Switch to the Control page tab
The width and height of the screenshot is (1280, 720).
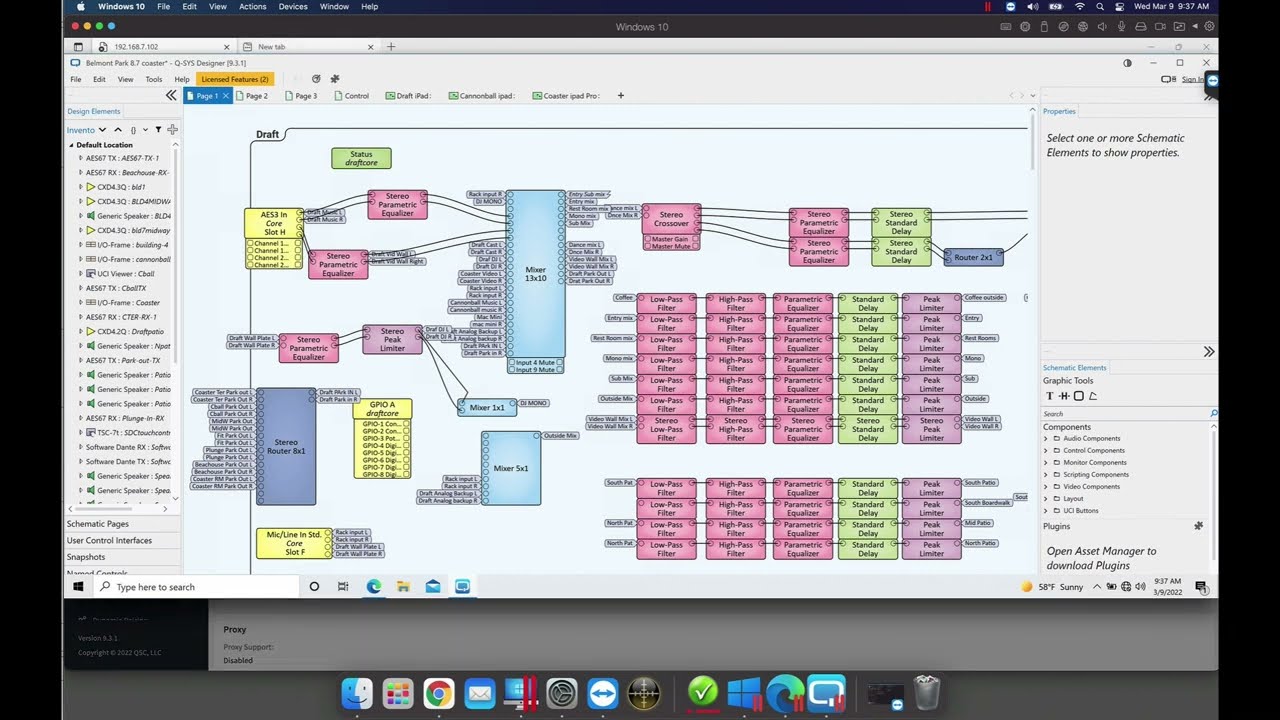350,96
